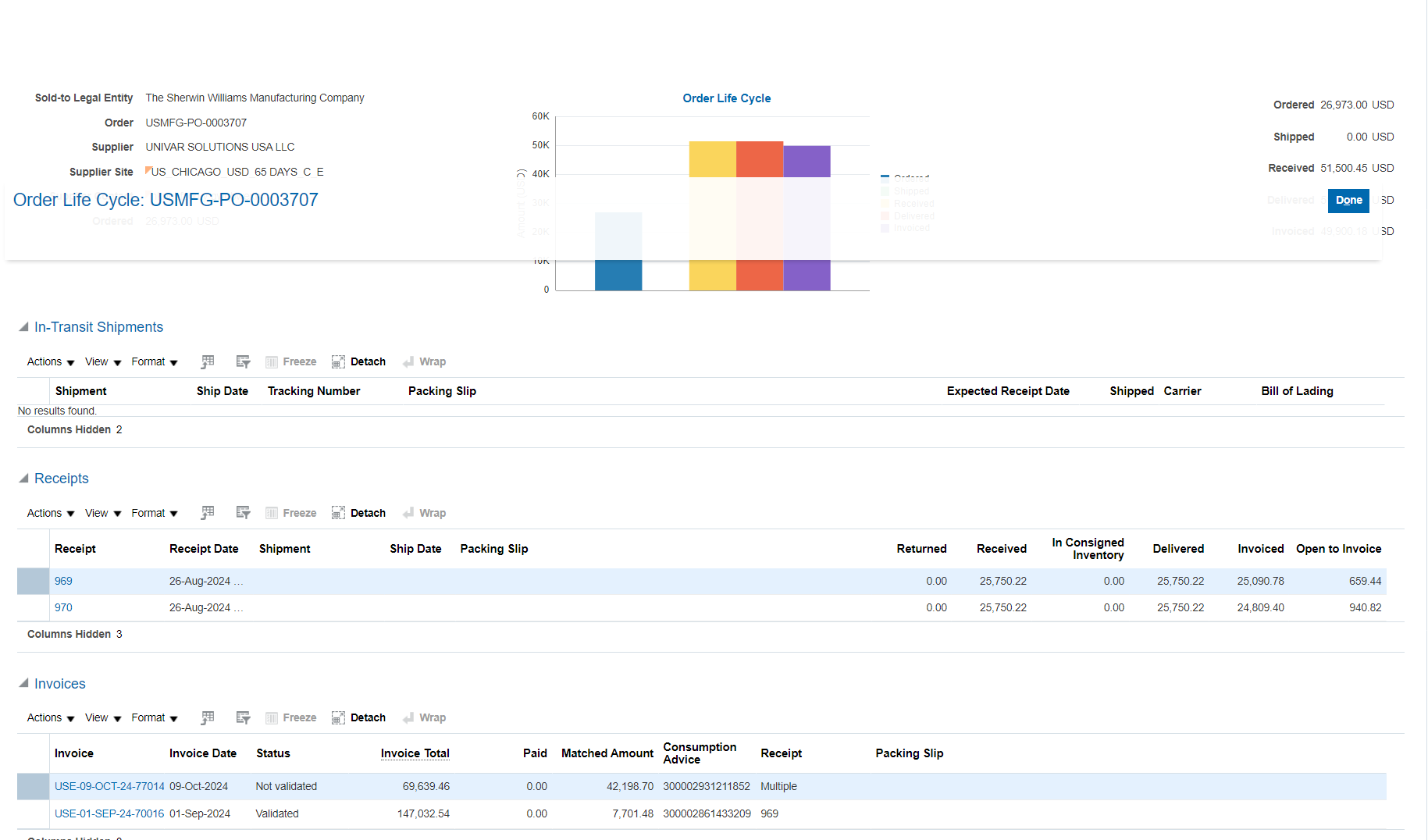The width and height of the screenshot is (1428, 840).
Task: Collapse the In-Transit Shipments section
Action: [x=26, y=327]
